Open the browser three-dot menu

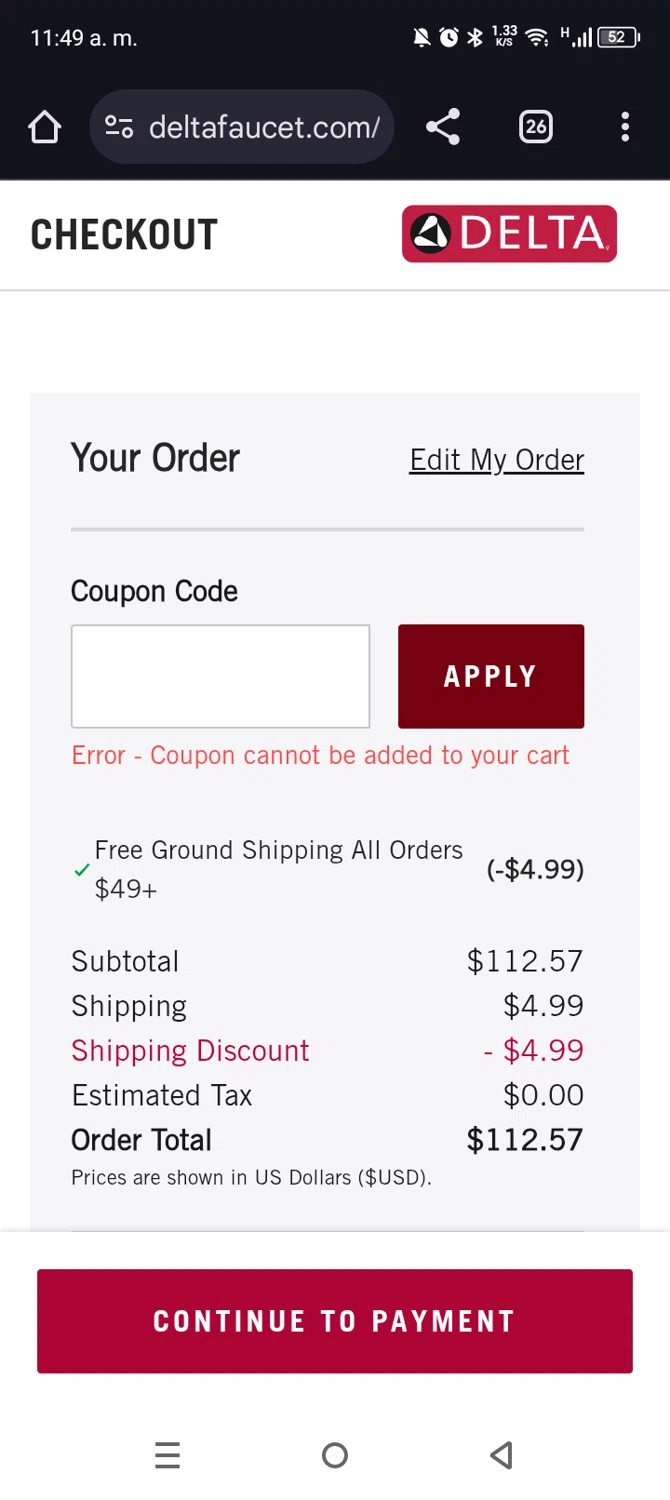click(x=625, y=127)
